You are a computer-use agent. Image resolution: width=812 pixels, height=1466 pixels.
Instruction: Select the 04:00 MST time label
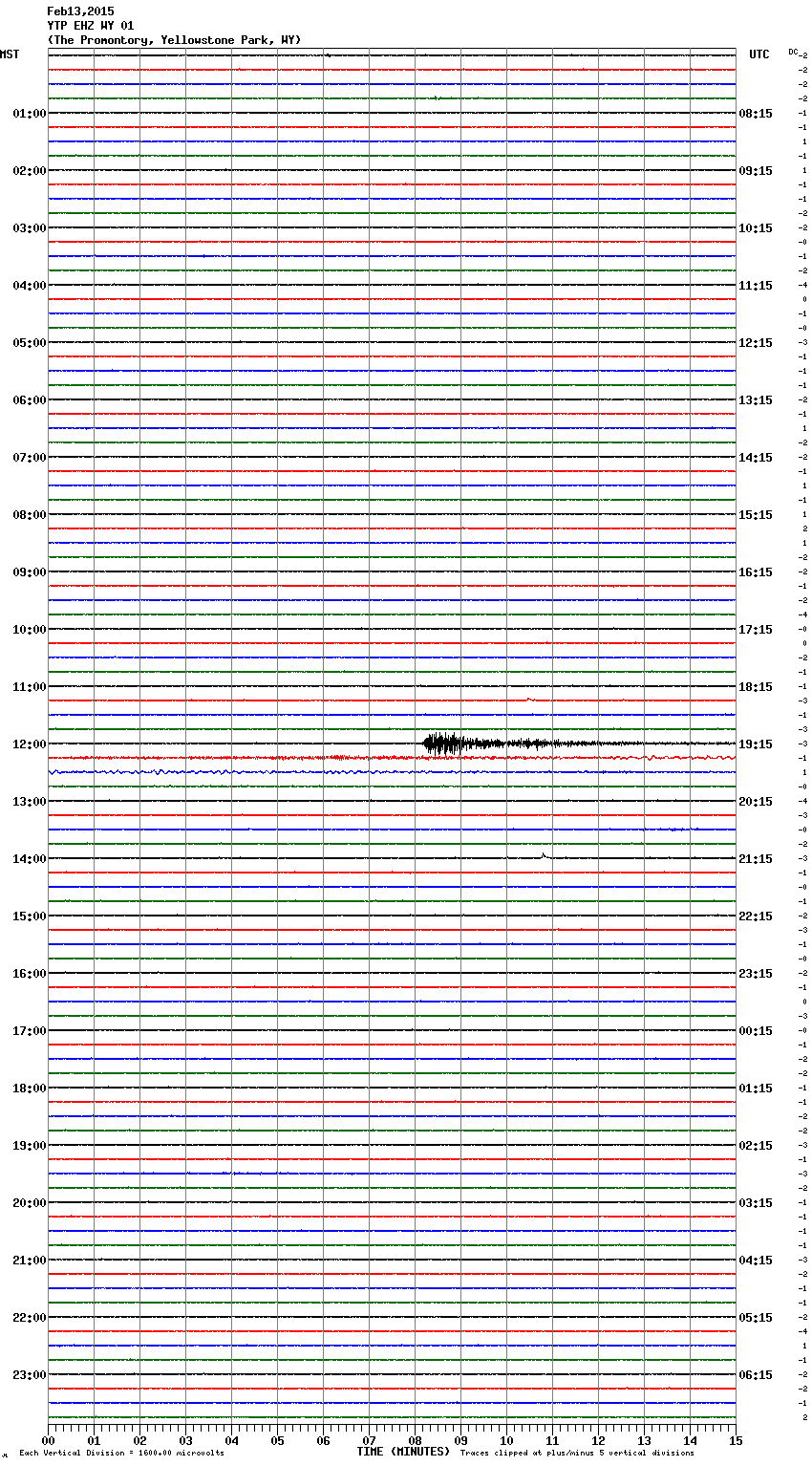pos(30,286)
